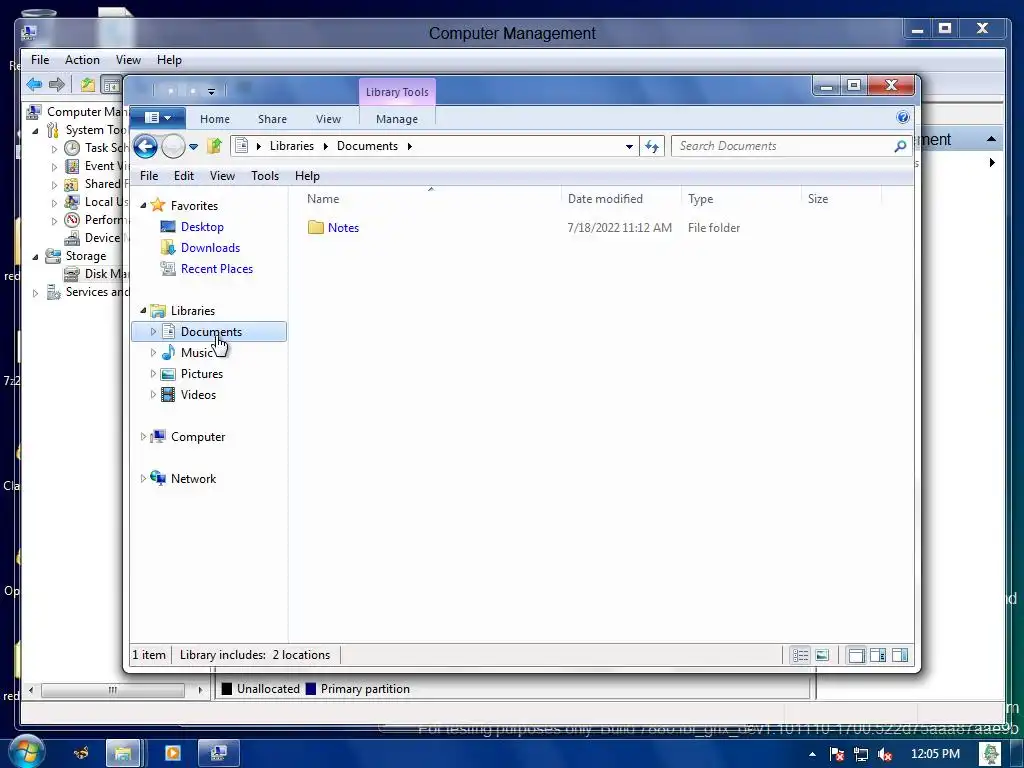Click Back arrow in Computer Management toolbar
The image size is (1024, 768).
tap(34, 84)
